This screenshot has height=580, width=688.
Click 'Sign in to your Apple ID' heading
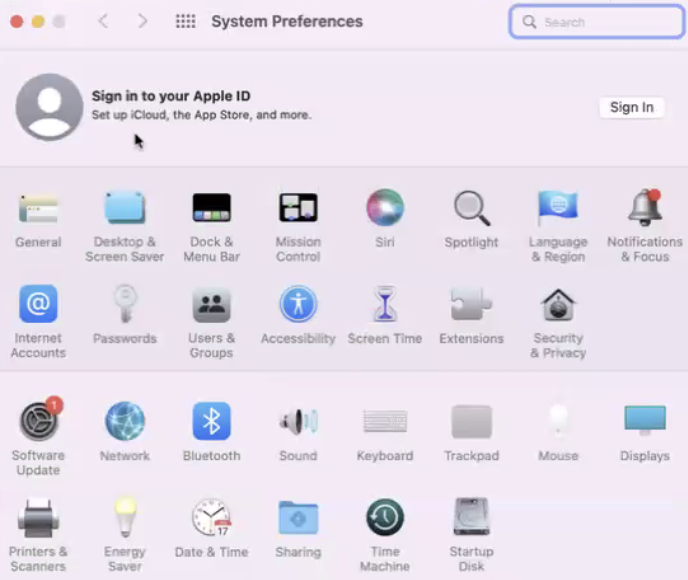[x=171, y=96]
